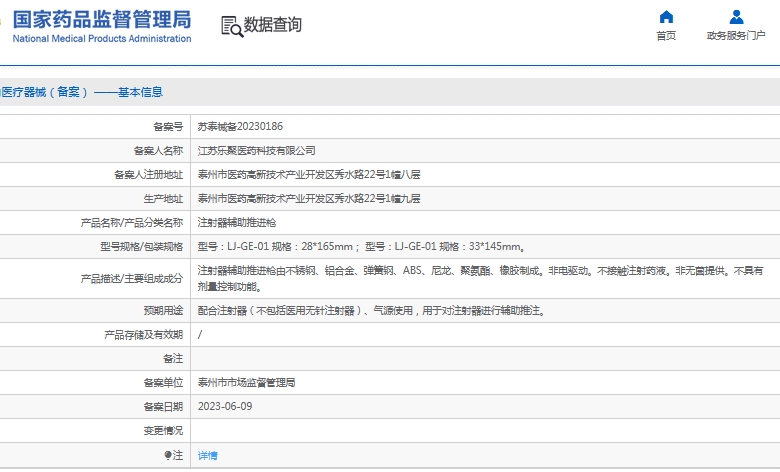Viewport: 780px width, 472px height.
Task: Click the 国家药品监督管理局 logo
Action: pyautogui.click(x=101, y=20)
